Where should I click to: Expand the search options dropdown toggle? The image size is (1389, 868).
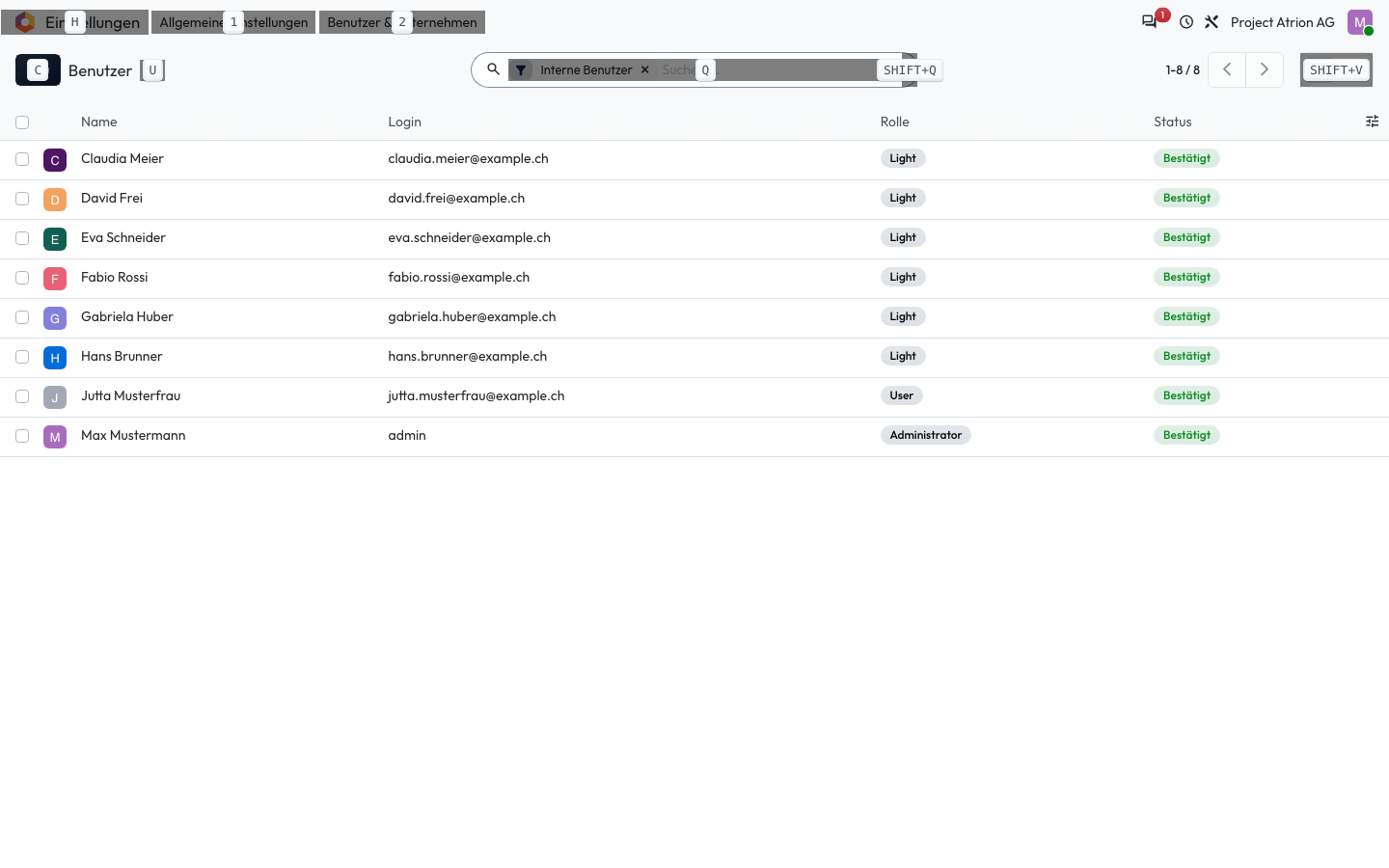coord(910,69)
